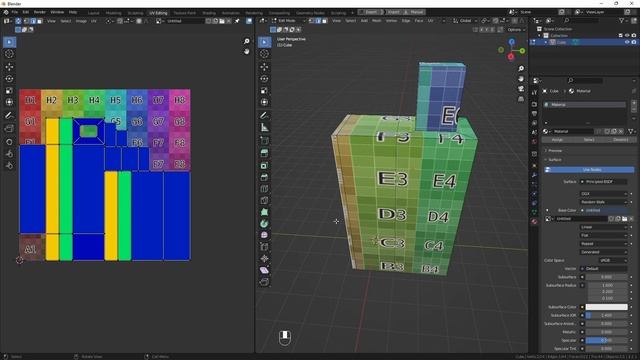Open the Mesh menu in the 3D viewport

pos(377,21)
